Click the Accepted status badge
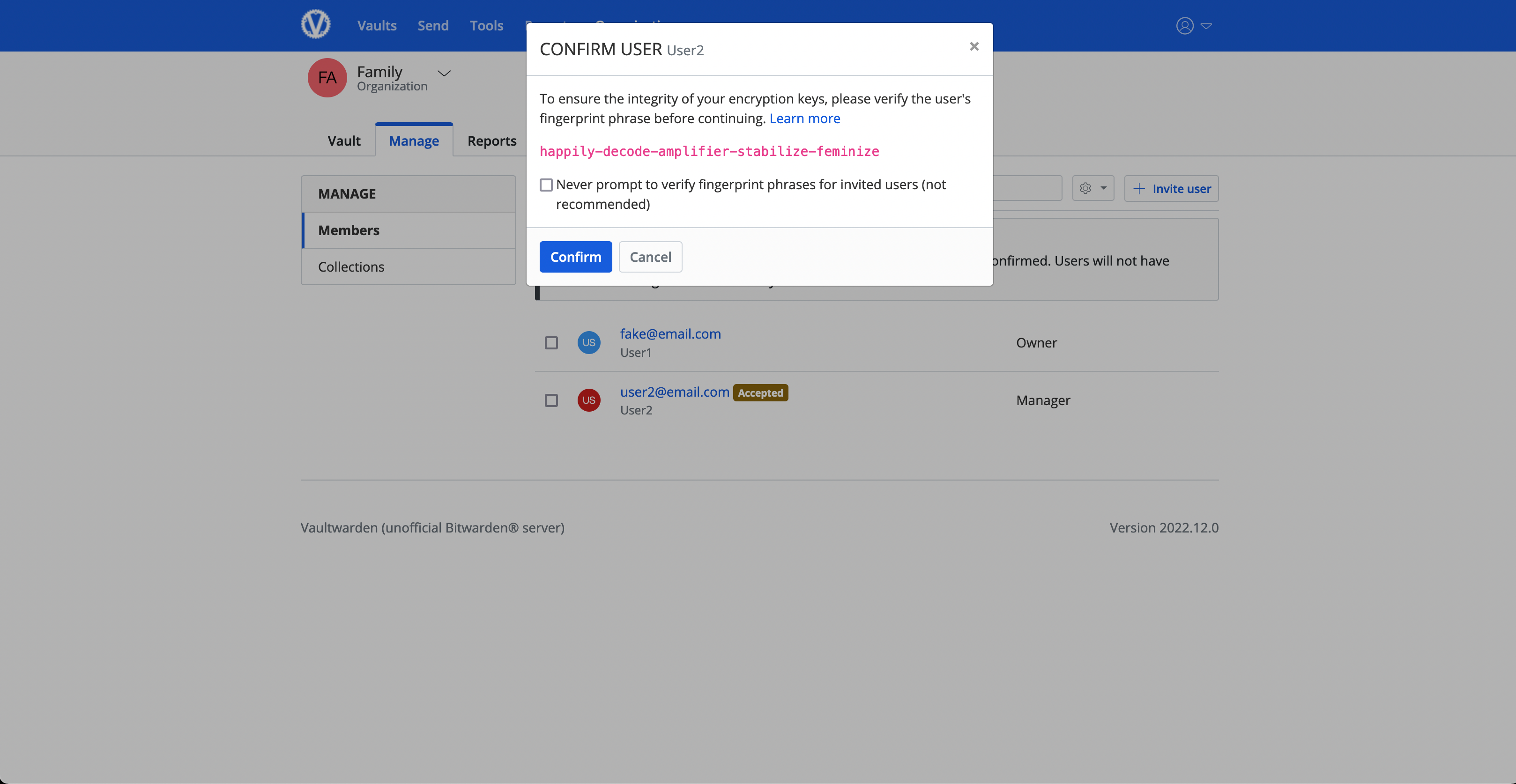1516x784 pixels. coord(760,393)
